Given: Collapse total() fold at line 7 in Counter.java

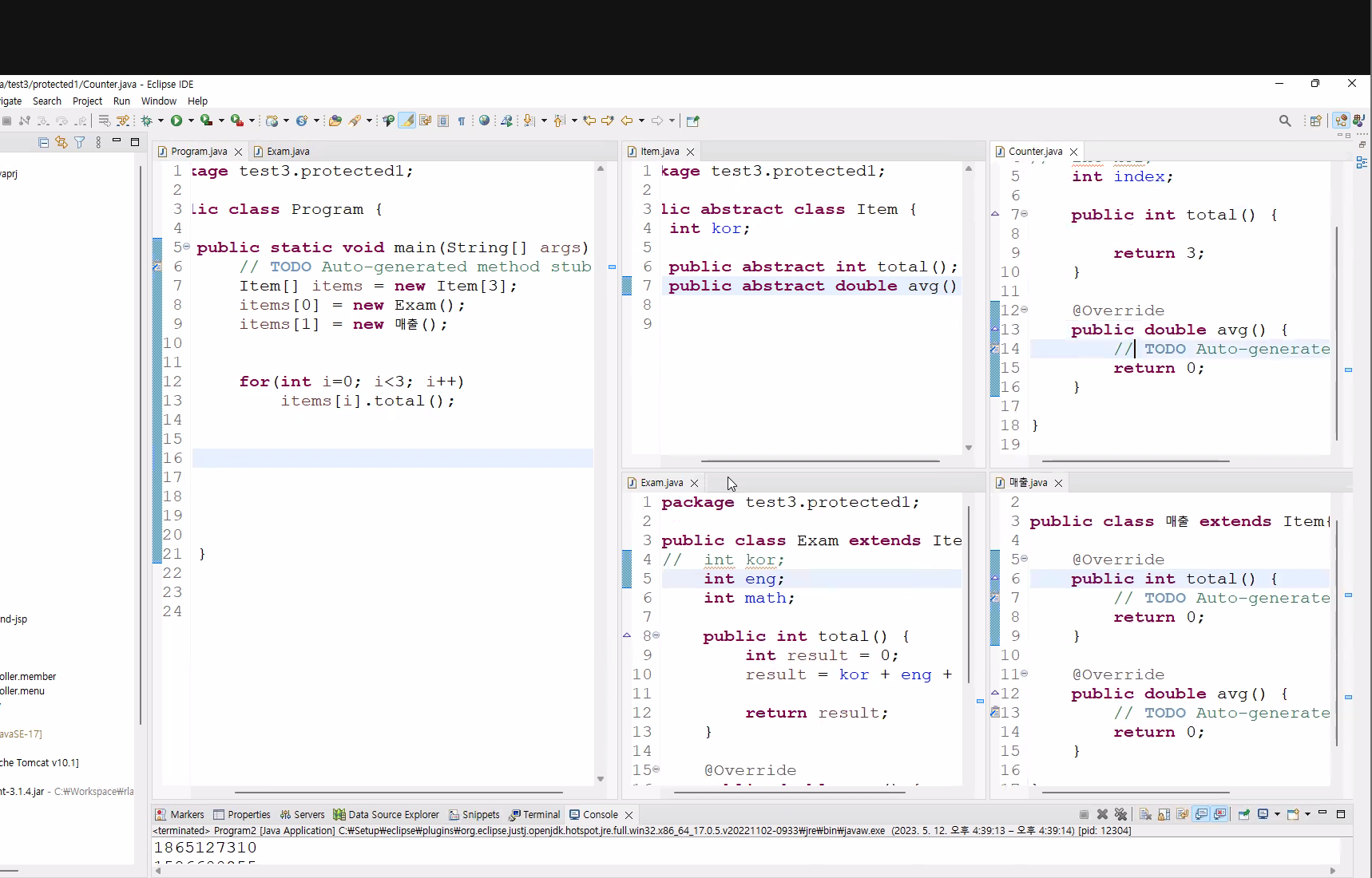Looking at the screenshot, I should [x=1025, y=214].
